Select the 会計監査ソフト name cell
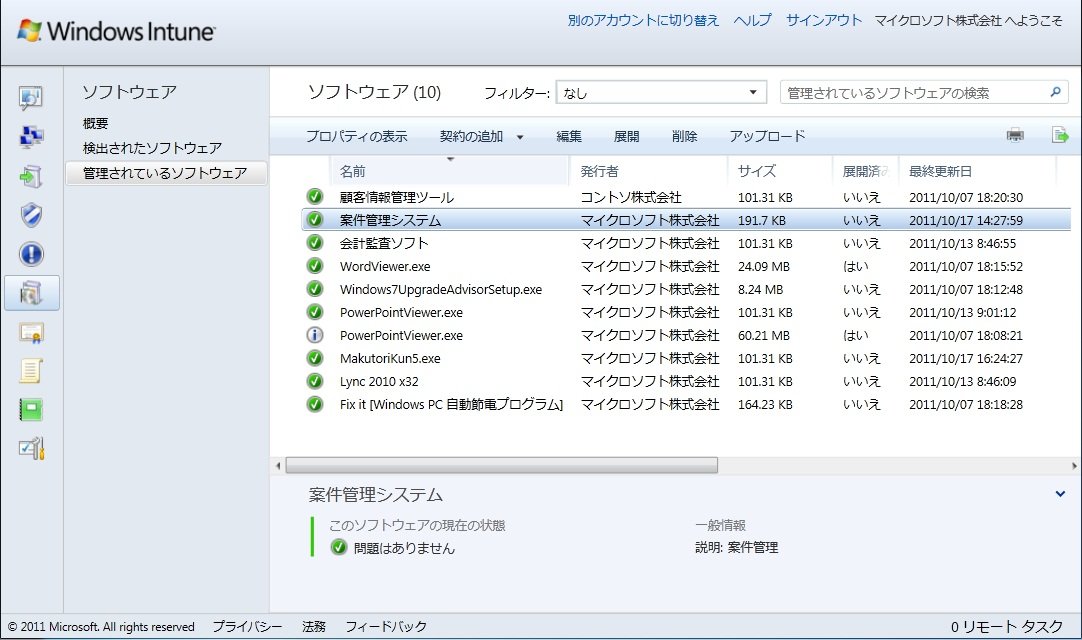This screenshot has height=640, width=1082. click(x=384, y=243)
